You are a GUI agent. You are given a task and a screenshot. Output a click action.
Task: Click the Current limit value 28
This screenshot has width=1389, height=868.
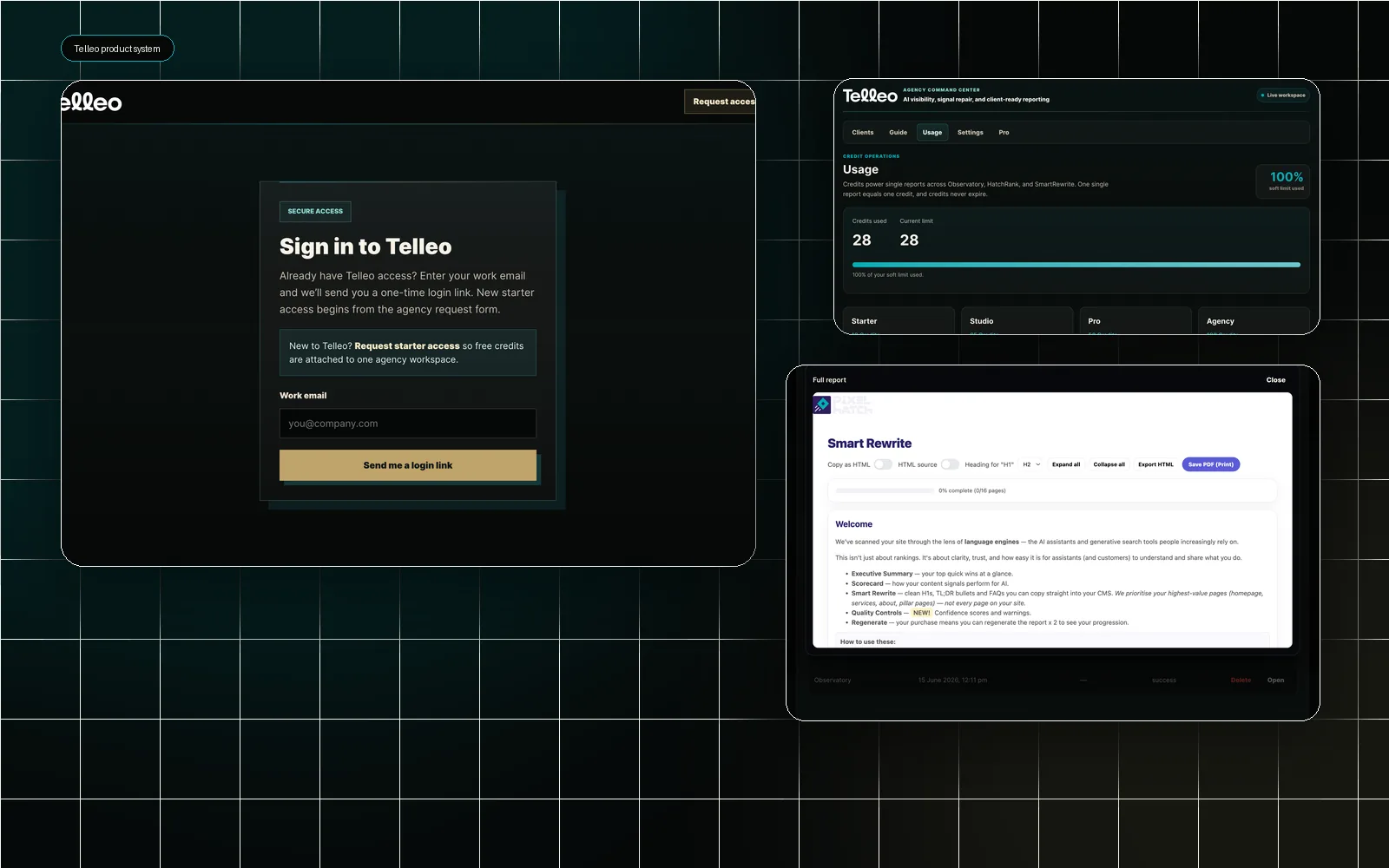coord(909,240)
